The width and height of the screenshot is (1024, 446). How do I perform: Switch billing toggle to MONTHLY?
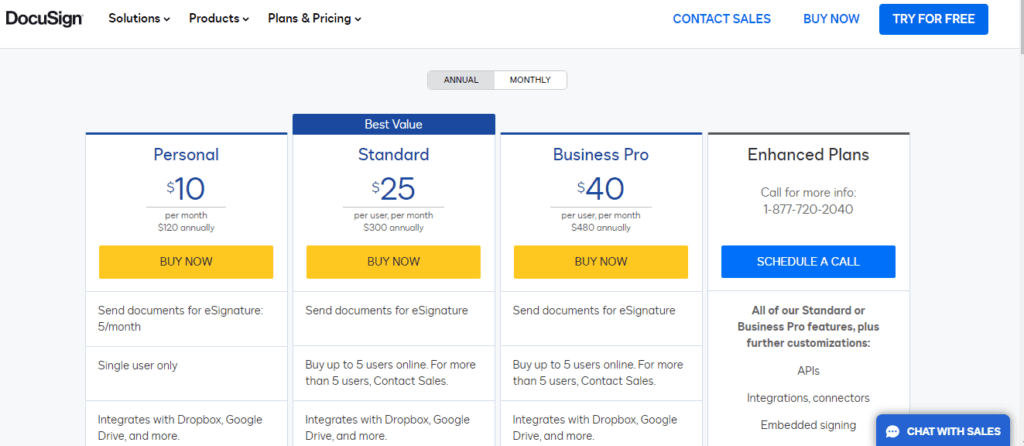click(530, 80)
